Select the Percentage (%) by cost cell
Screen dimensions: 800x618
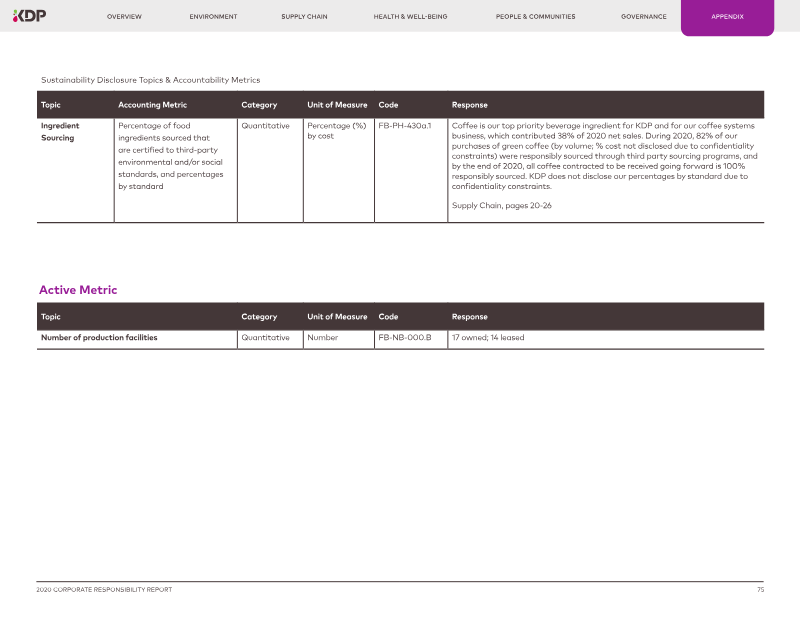(x=336, y=131)
